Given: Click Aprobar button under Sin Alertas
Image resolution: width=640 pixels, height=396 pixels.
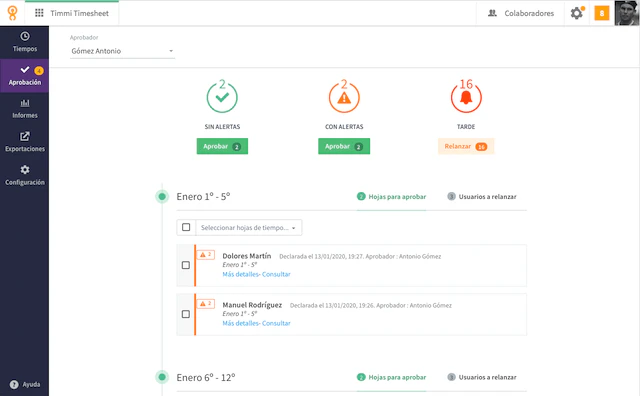Looking at the screenshot, I should tap(222, 146).
